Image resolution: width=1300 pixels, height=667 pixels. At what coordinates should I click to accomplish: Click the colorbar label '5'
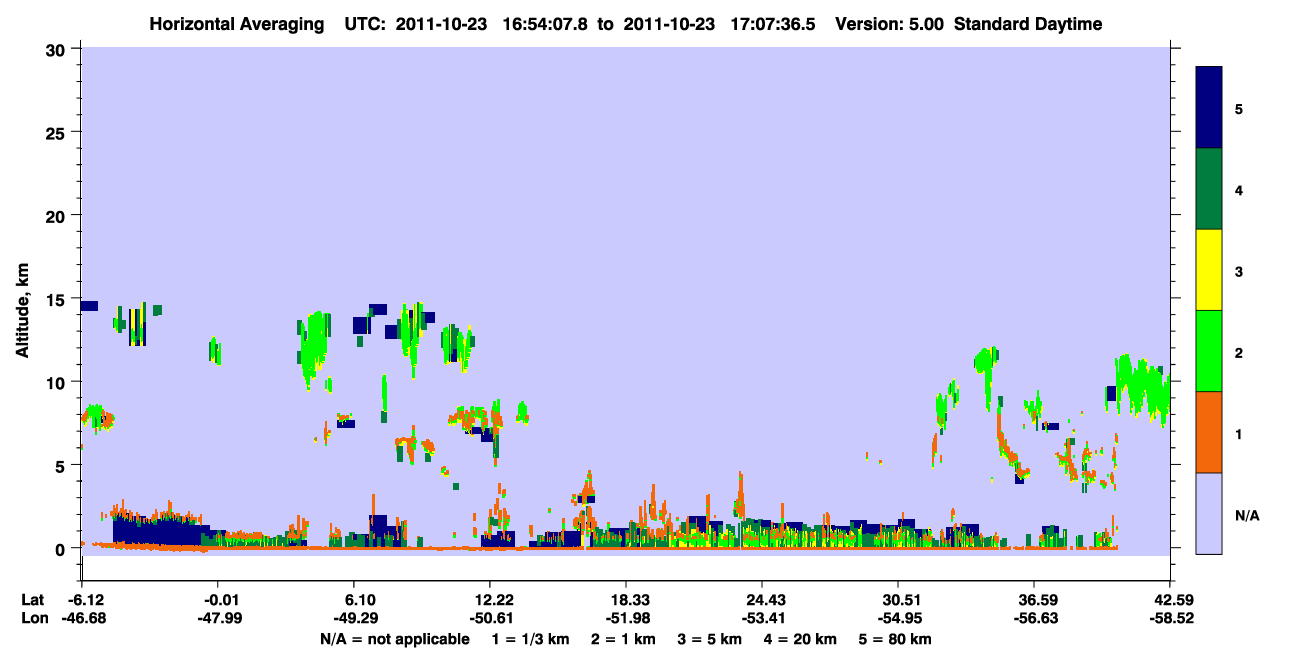(x=1239, y=109)
